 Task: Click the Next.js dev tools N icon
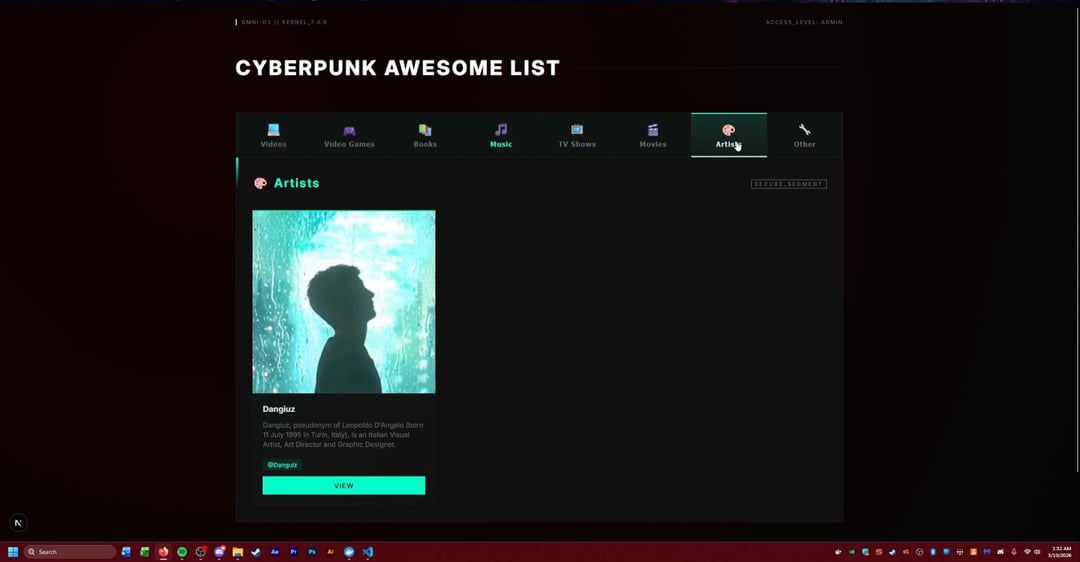tap(18, 523)
